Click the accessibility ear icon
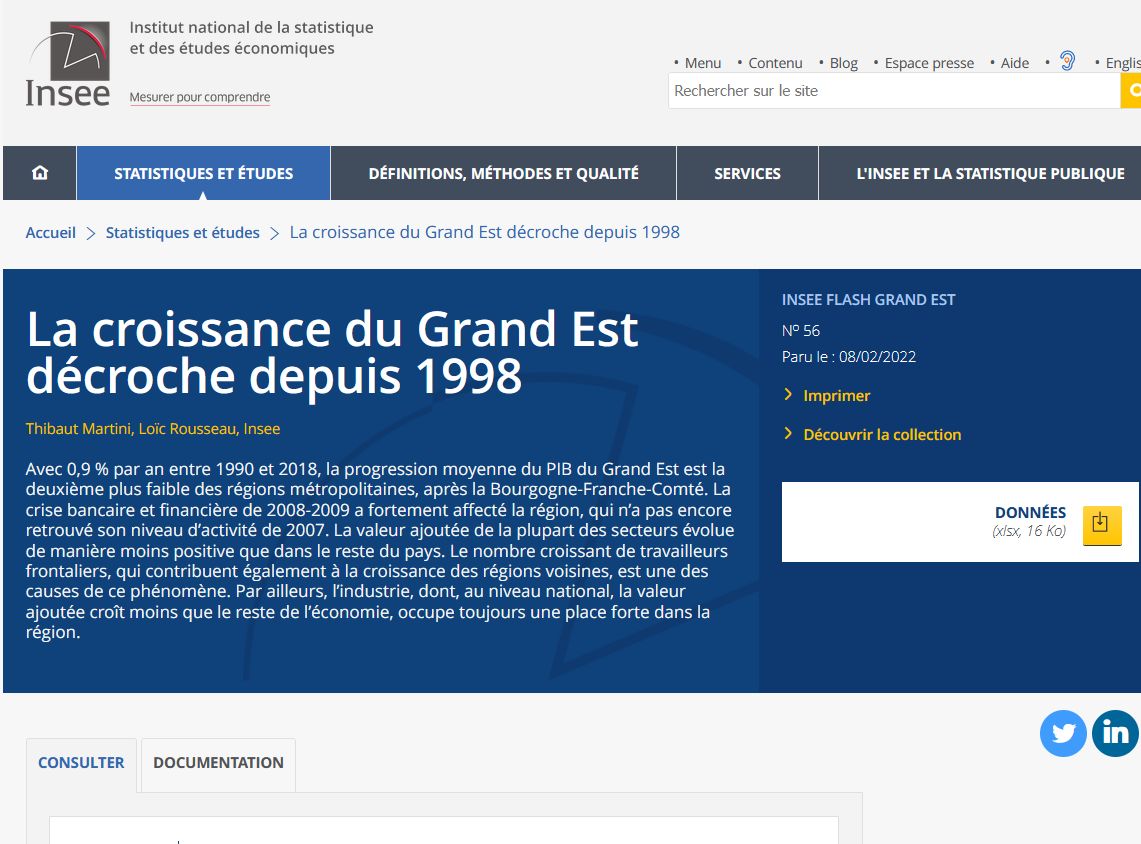Image resolution: width=1141 pixels, height=844 pixels. pos(1067,61)
